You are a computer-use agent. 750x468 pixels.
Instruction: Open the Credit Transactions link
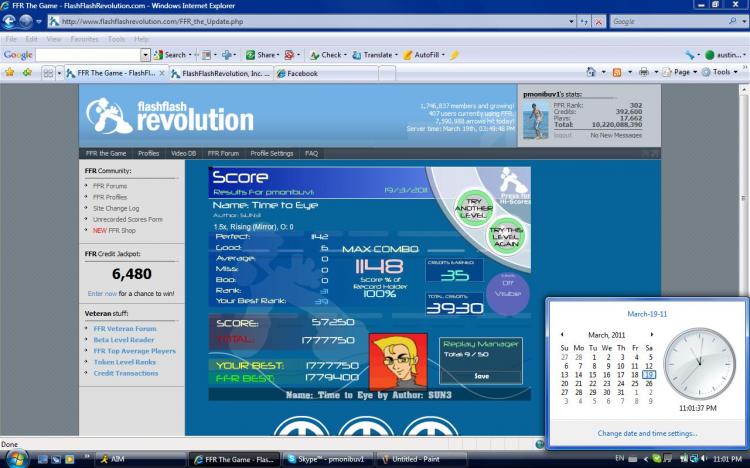click(x=125, y=373)
